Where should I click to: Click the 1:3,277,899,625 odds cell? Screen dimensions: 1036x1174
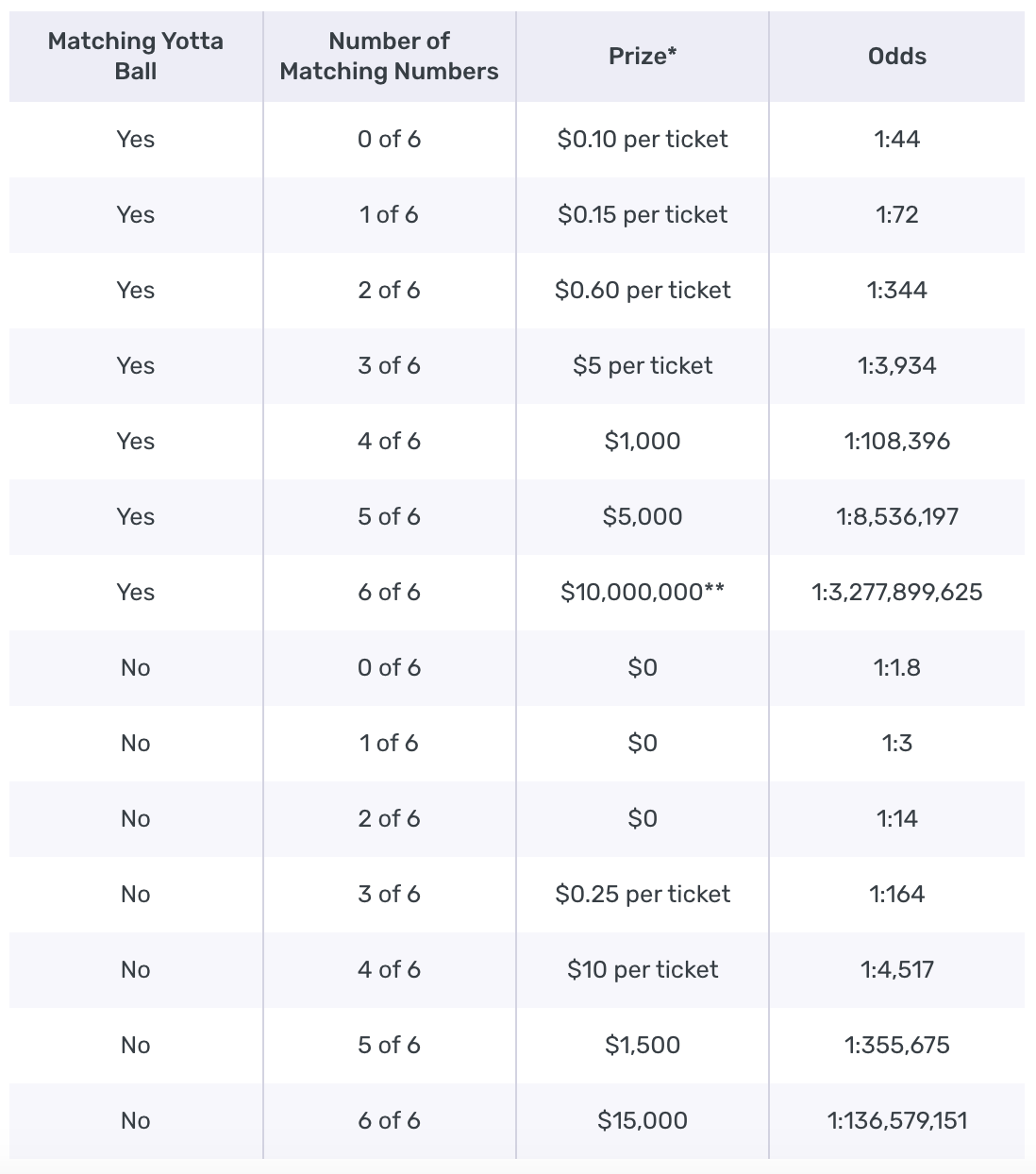897,592
